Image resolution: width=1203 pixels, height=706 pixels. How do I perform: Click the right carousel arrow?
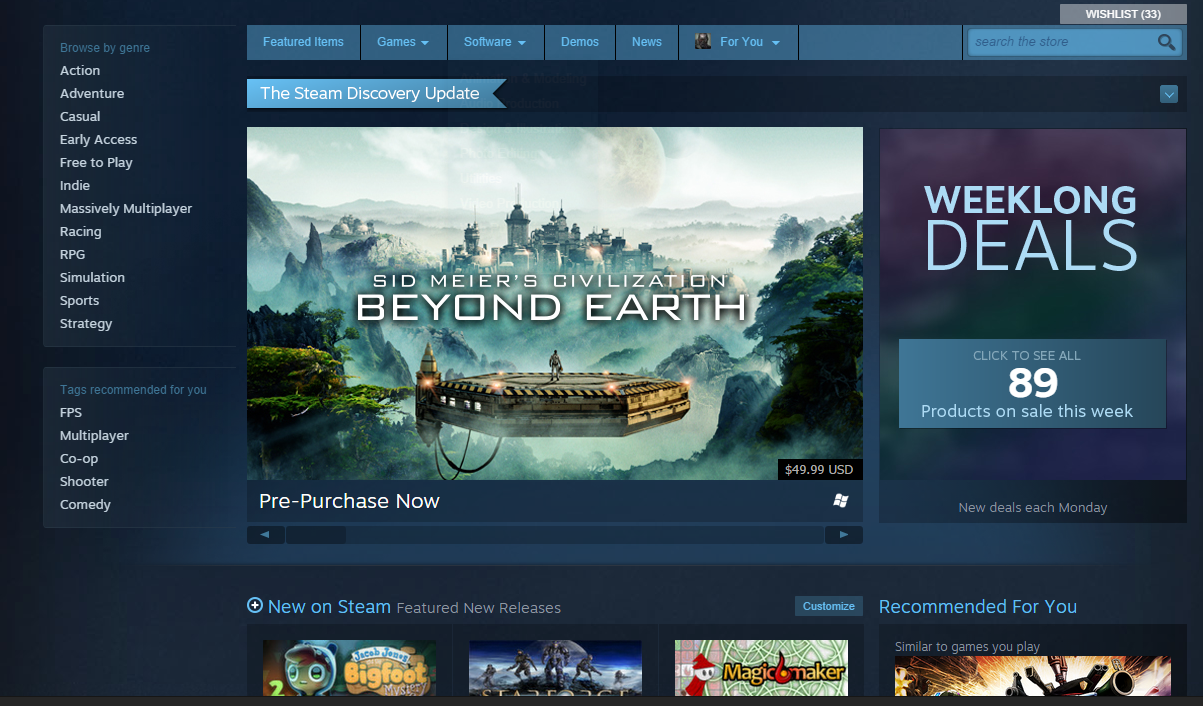[x=843, y=534]
